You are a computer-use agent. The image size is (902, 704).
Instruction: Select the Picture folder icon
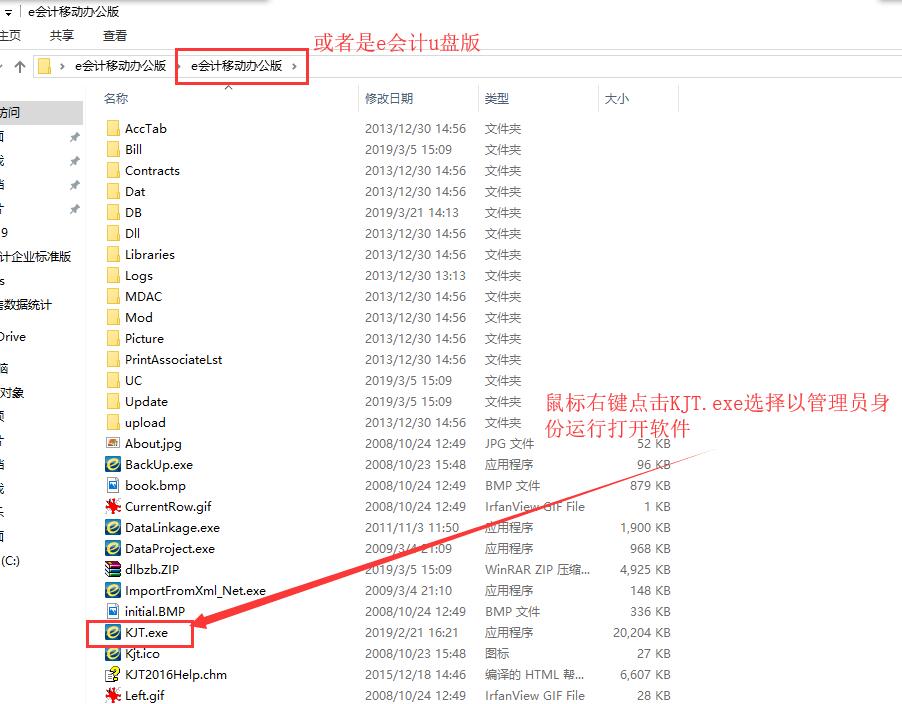point(113,338)
